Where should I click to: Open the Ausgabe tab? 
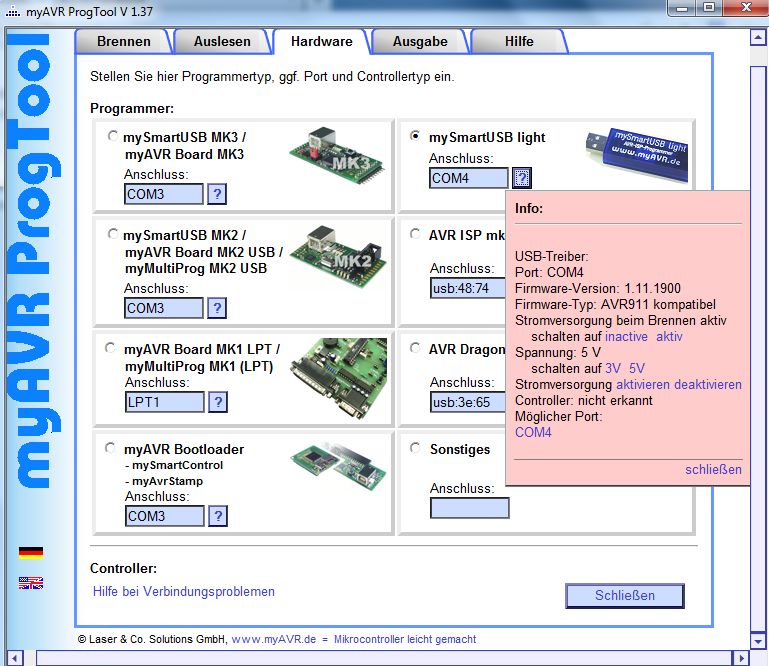tap(420, 41)
